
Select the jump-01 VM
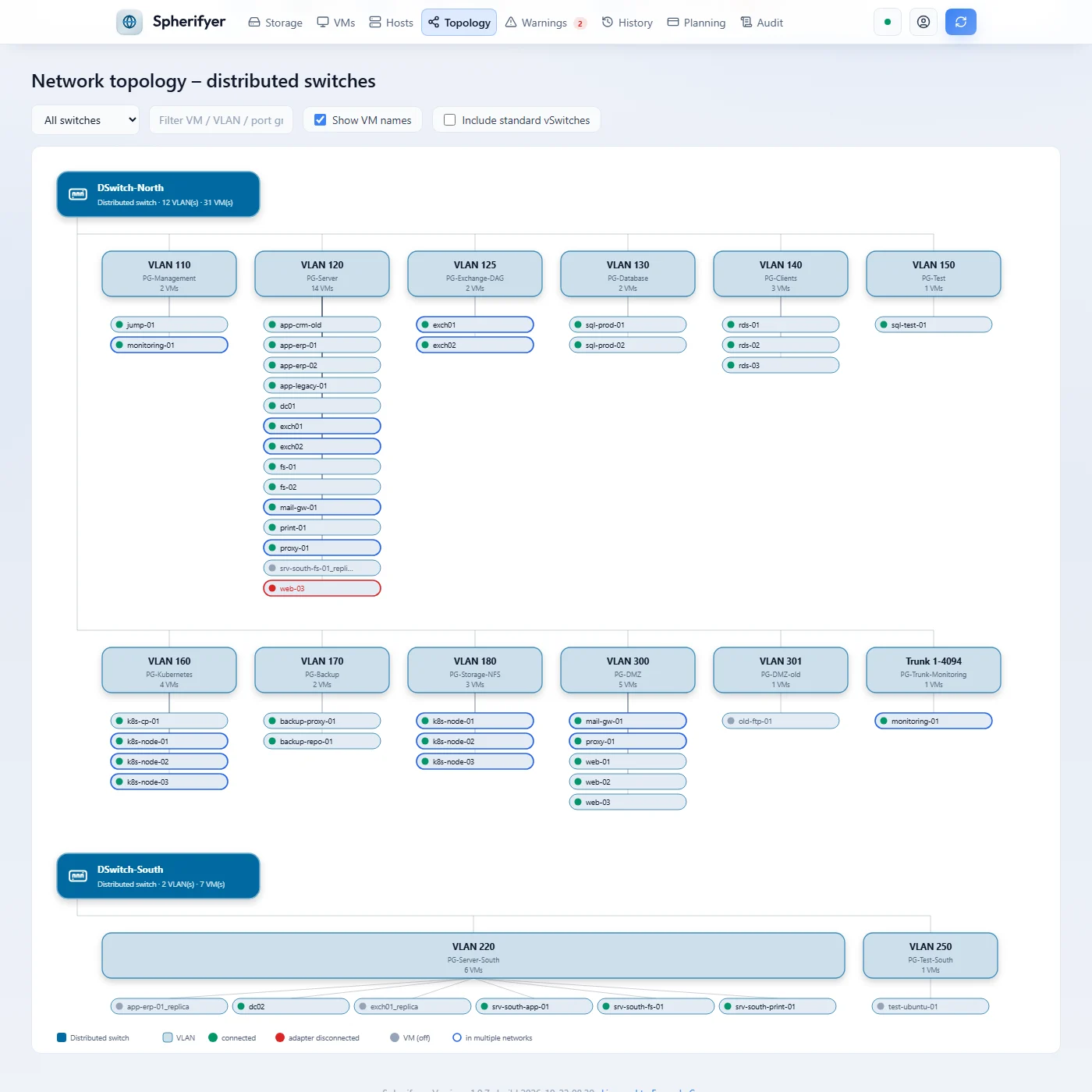[169, 324]
